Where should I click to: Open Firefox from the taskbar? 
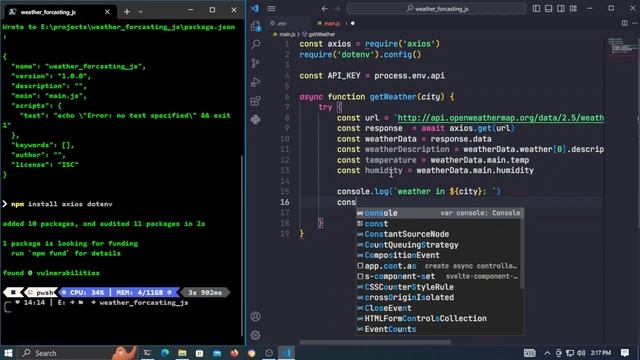[x=234, y=353]
